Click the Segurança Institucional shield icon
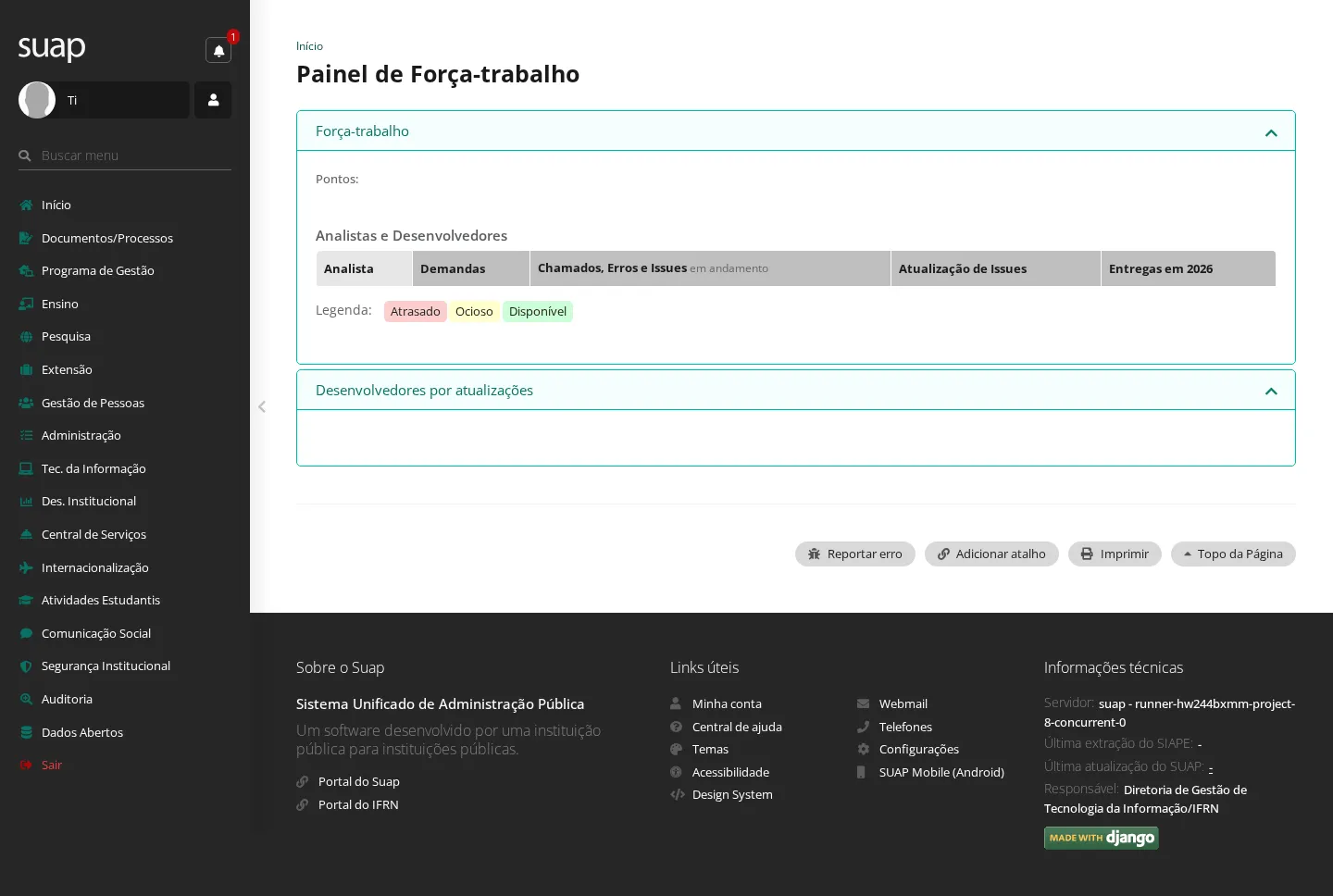 (26, 666)
